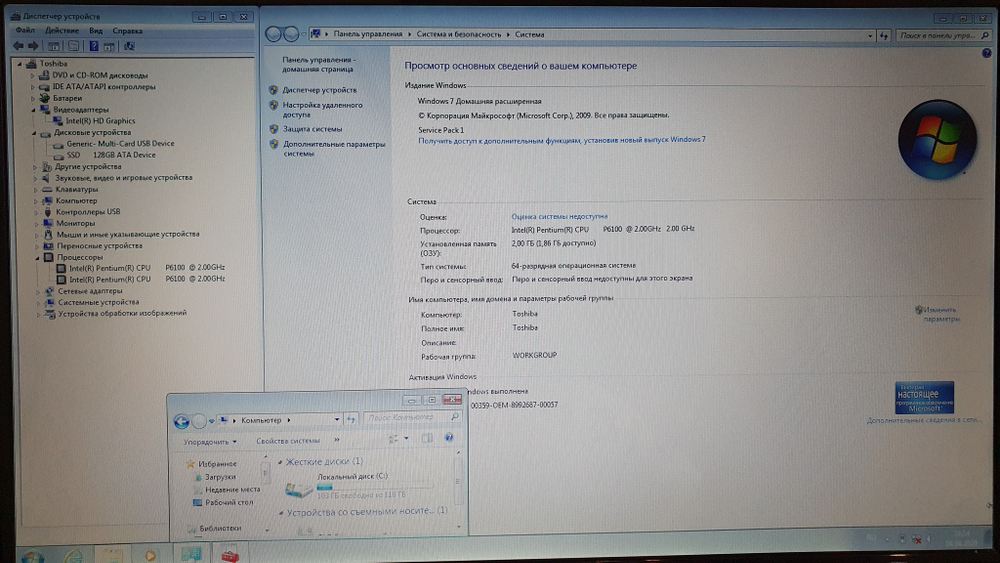Click the Back button in Компьютер explorer window
1000x563 pixels.
pos(181,421)
